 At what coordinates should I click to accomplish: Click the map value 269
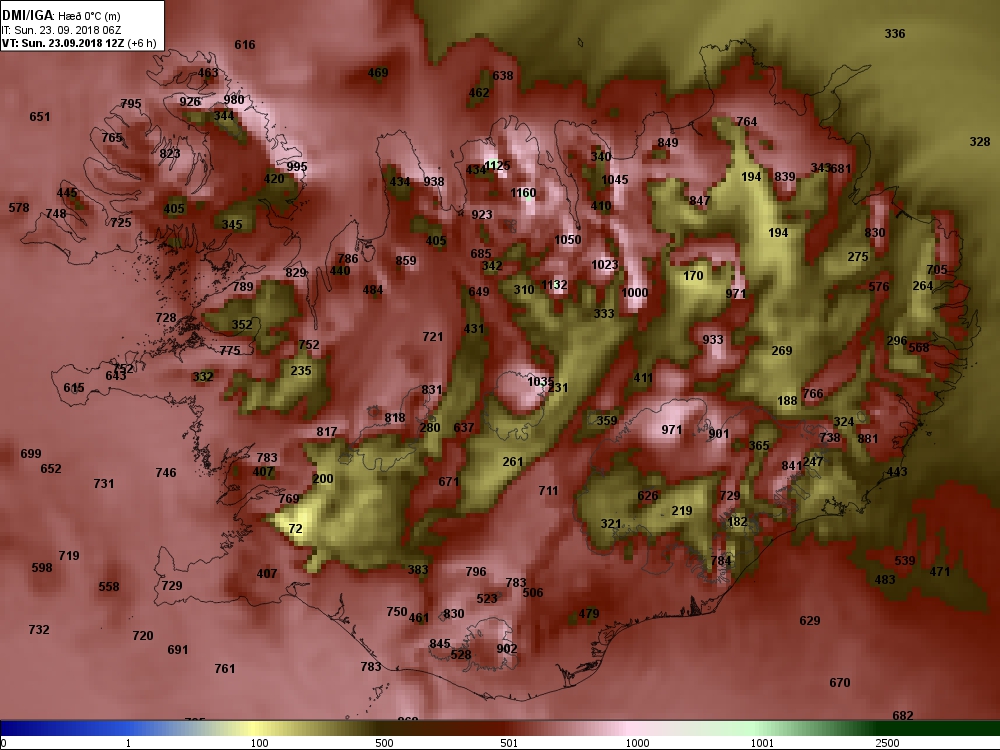[x=782, y=351]
